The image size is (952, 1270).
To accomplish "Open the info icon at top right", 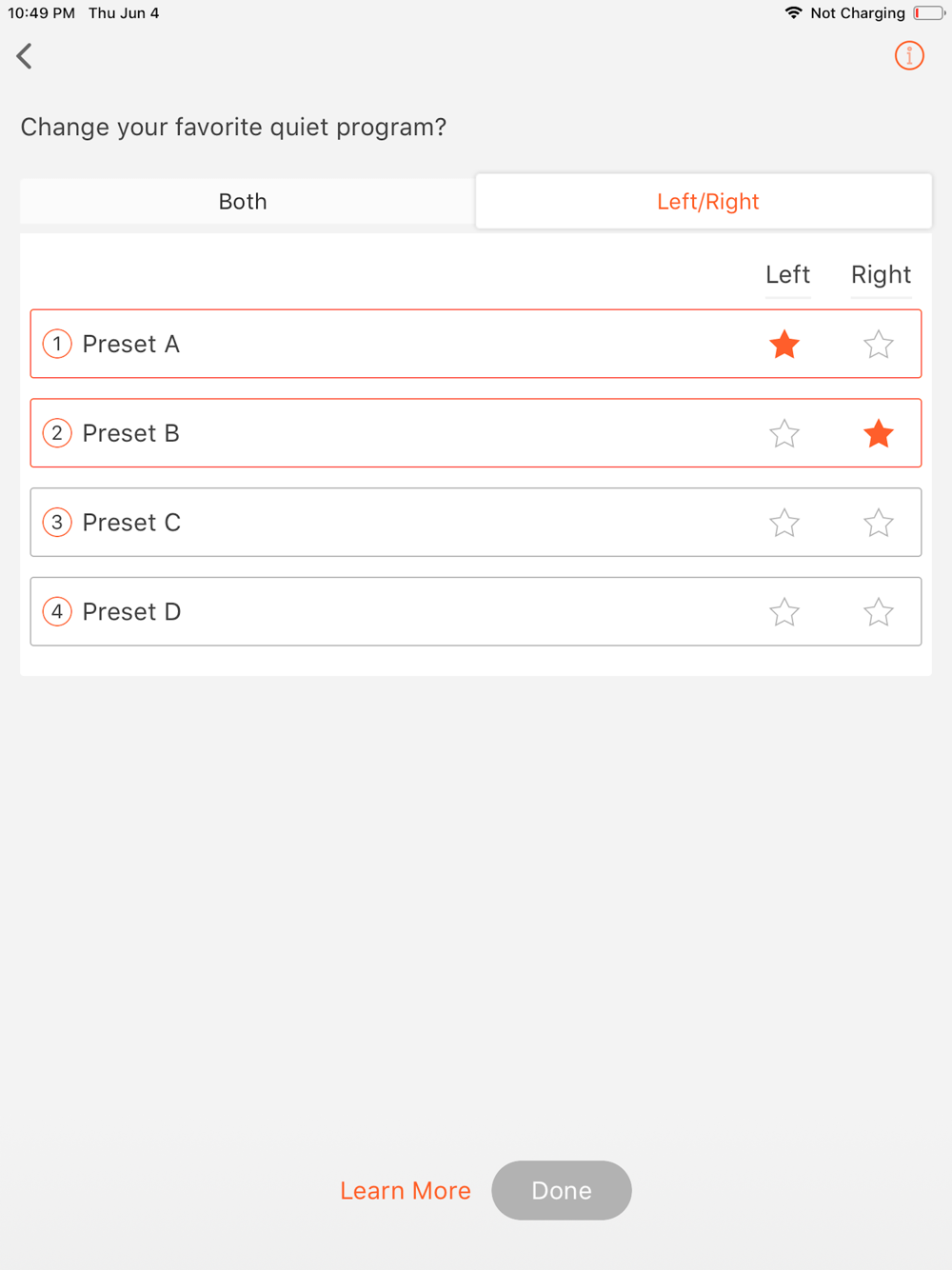I will point(909,56).
